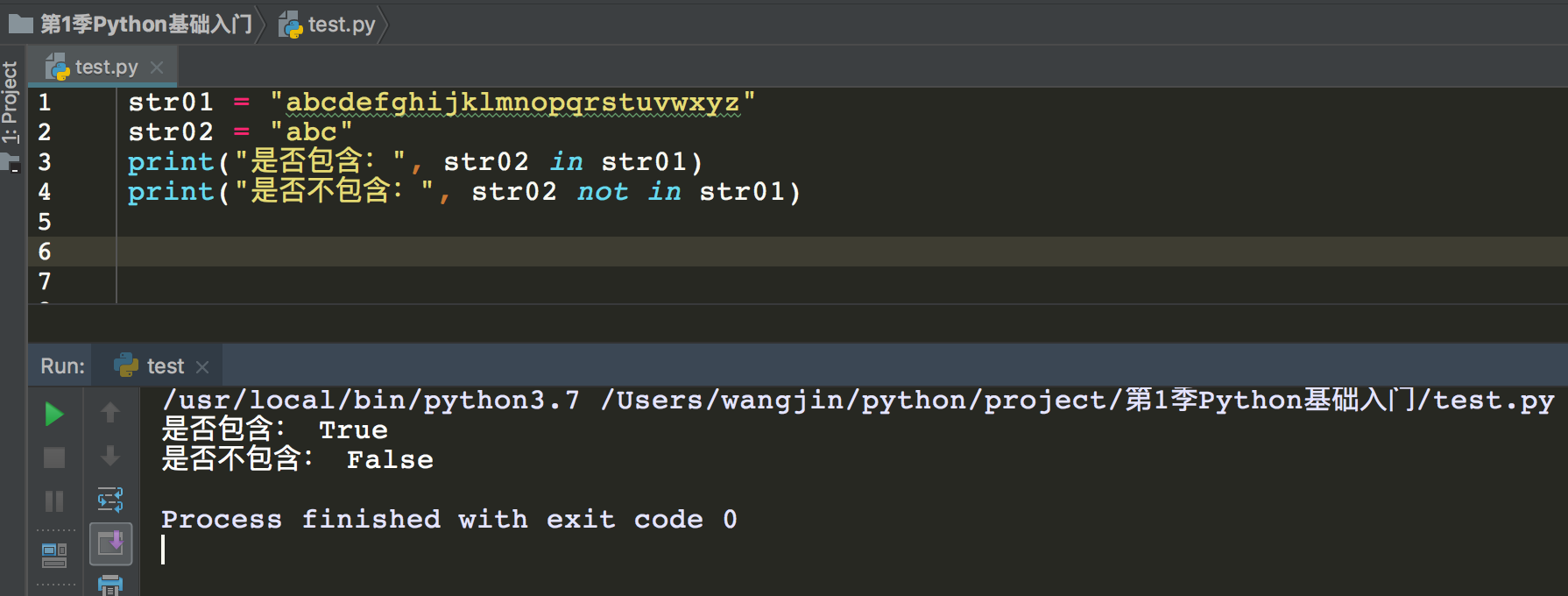Click the Print console output icon
The height and width of the screenshot is (596, 1568).
[110, 585]
